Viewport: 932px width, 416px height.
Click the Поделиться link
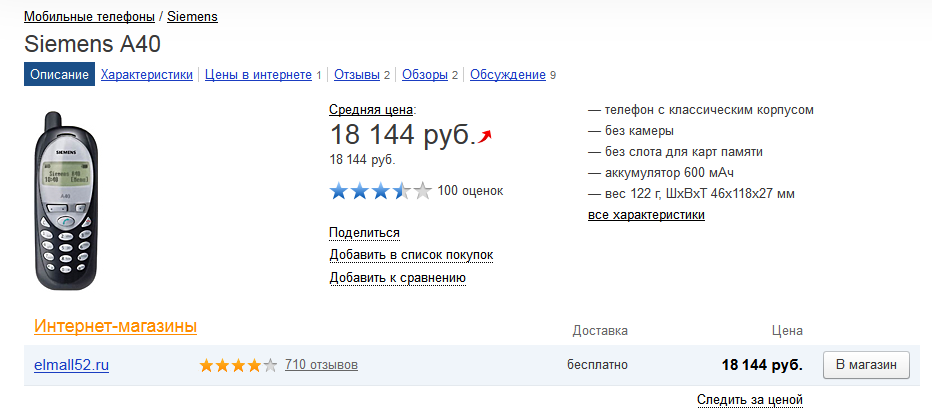(364, 233)
